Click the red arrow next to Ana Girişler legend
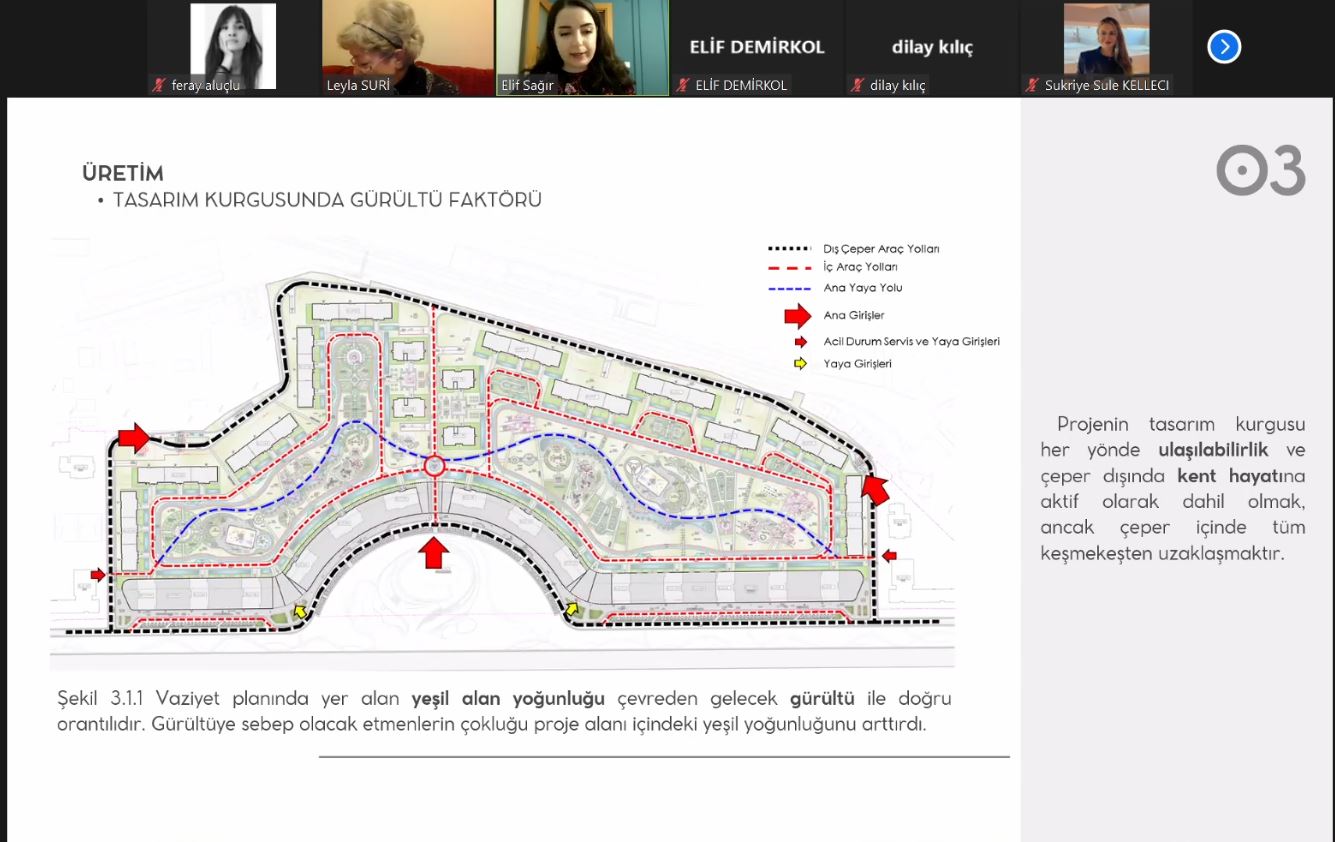Screen dimensions: 1335x842 797,315
